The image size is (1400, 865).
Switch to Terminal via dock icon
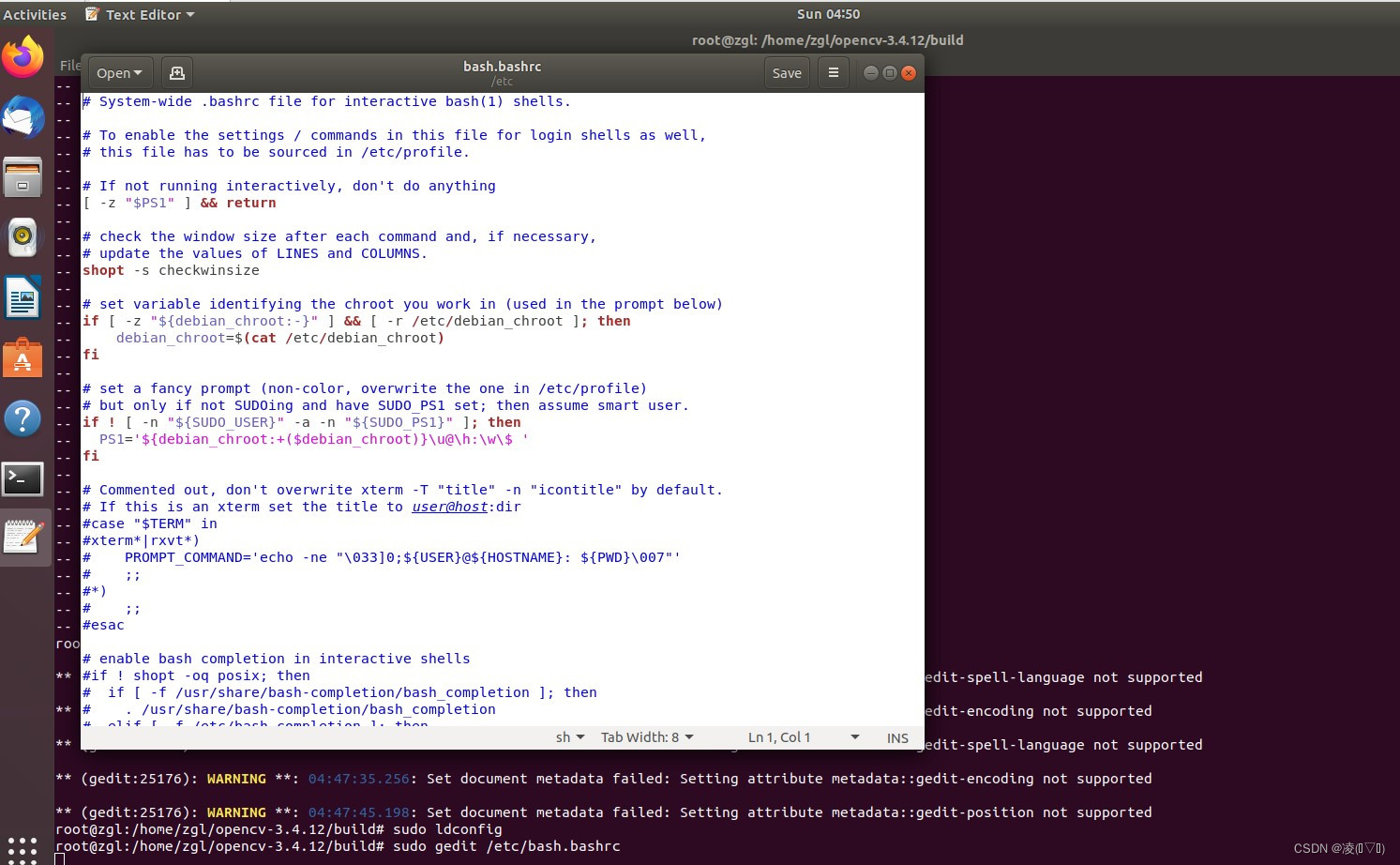pos(23,478)
